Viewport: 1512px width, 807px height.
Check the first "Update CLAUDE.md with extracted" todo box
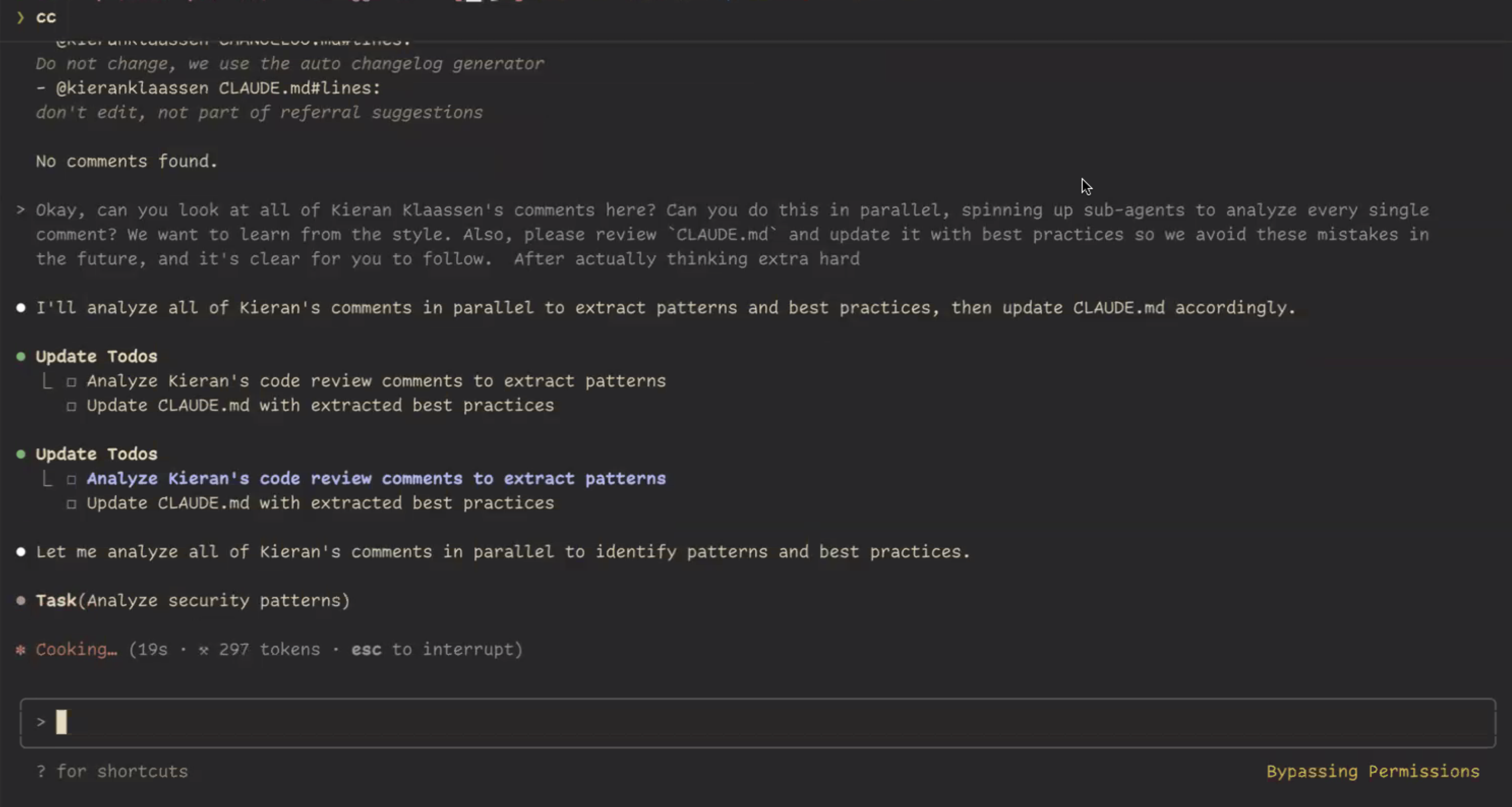pyautogui.click(x=72, y=406)
